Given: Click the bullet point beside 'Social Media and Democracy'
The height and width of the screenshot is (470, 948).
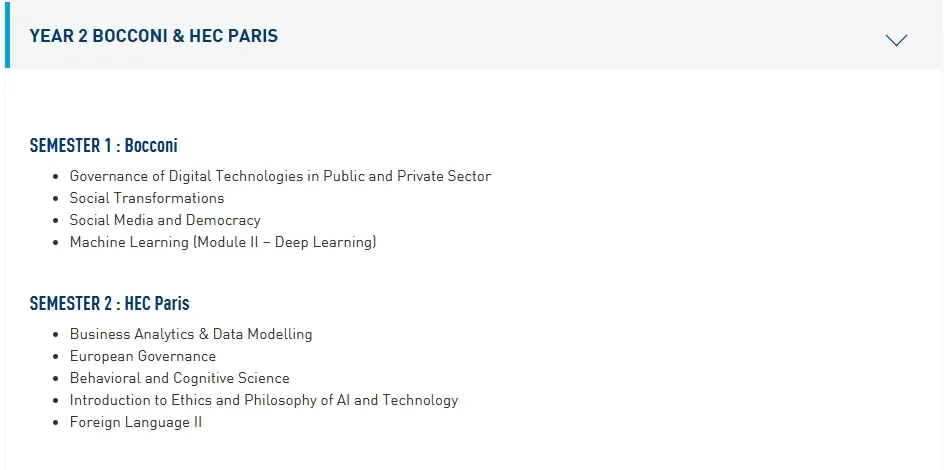Looking at the screenshot, I should point(56,221).
